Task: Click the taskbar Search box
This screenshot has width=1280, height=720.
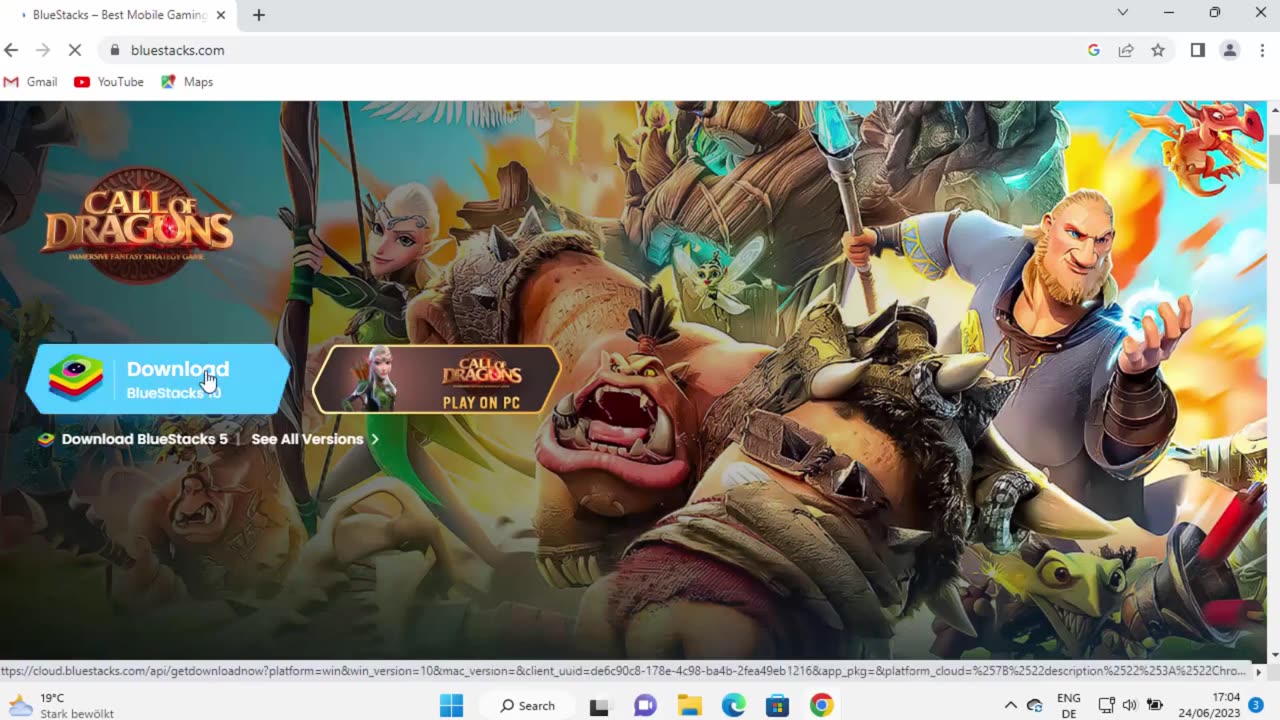Action: point(527,705)
